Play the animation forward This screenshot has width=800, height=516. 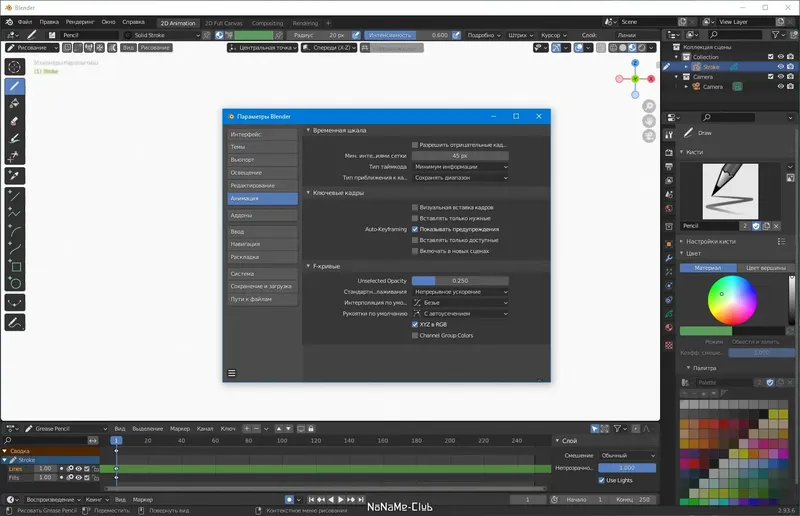(341, 500)
